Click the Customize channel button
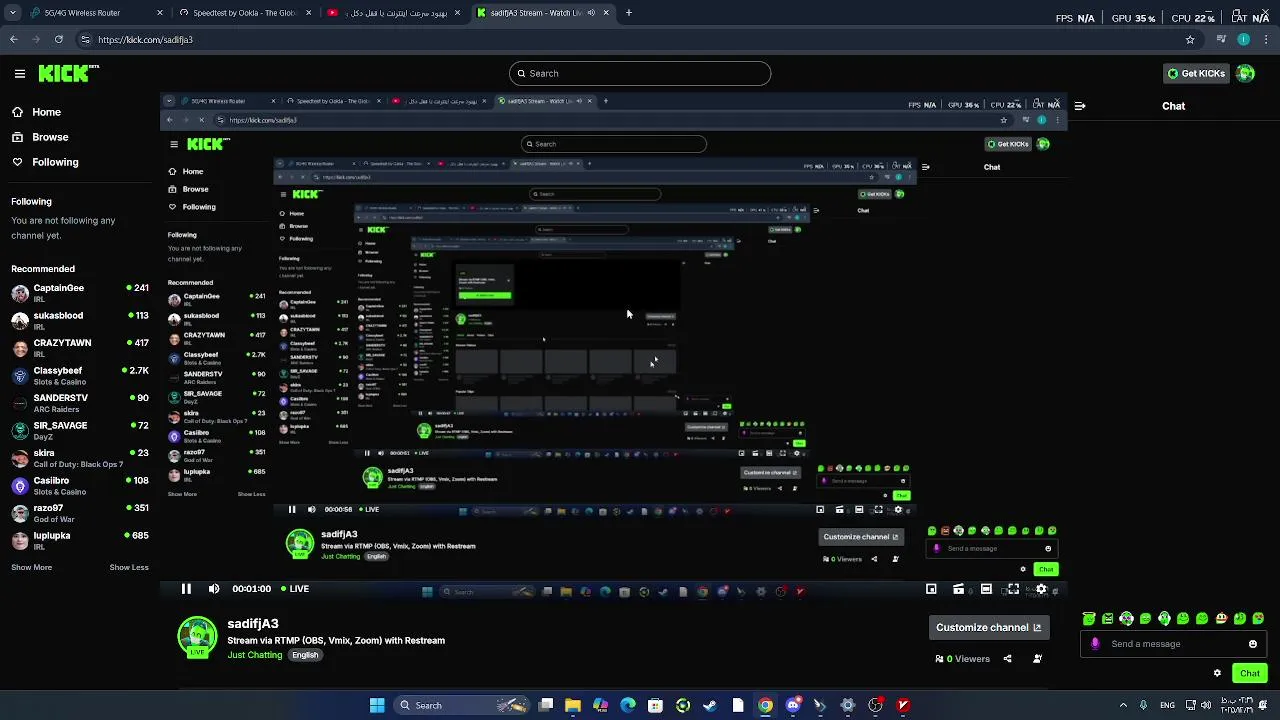 coord(988,627)
